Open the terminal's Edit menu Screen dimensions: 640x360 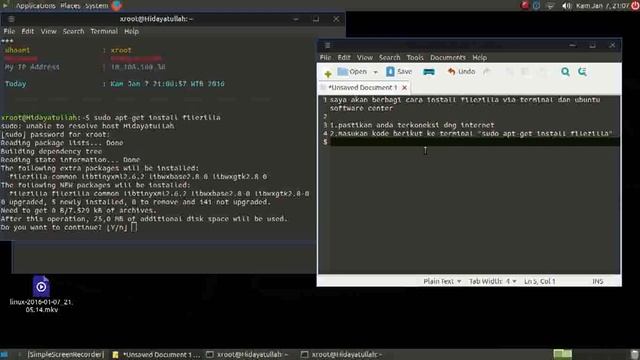pos(28,31)
